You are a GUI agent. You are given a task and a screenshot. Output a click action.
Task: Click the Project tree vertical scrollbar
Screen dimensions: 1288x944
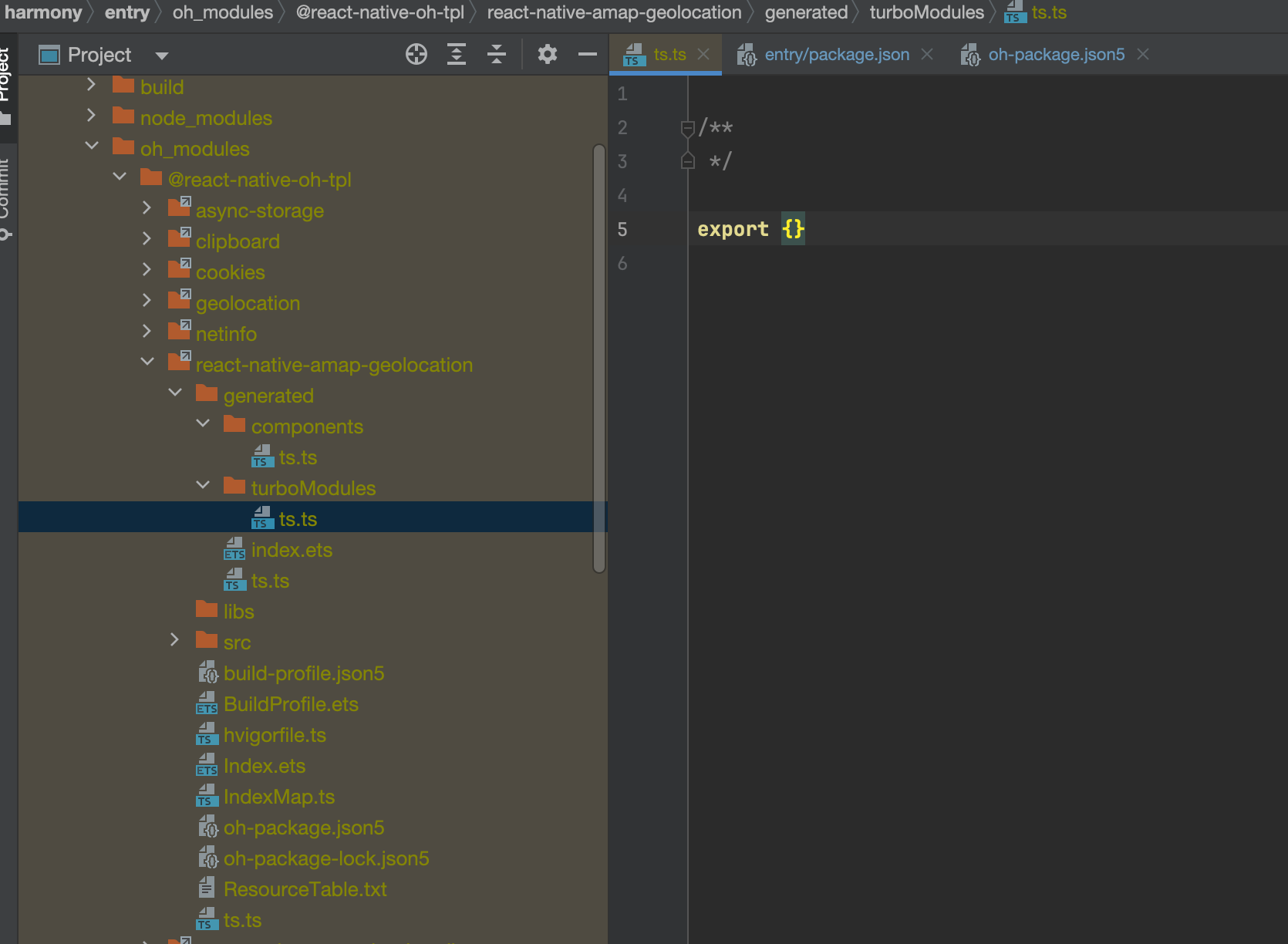(599, 359)
